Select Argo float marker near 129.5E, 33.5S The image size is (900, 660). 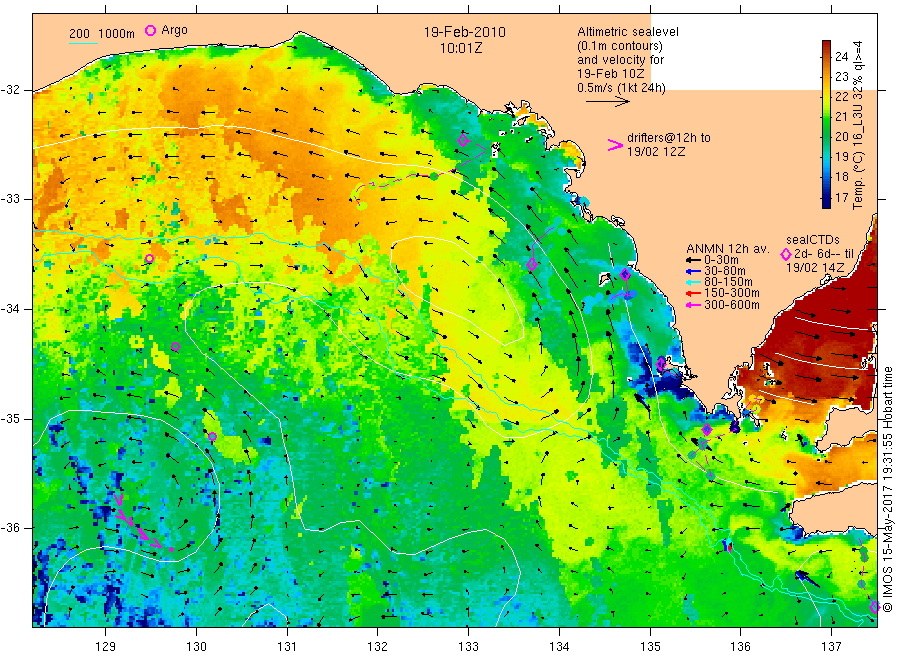[x=149, y=259]
